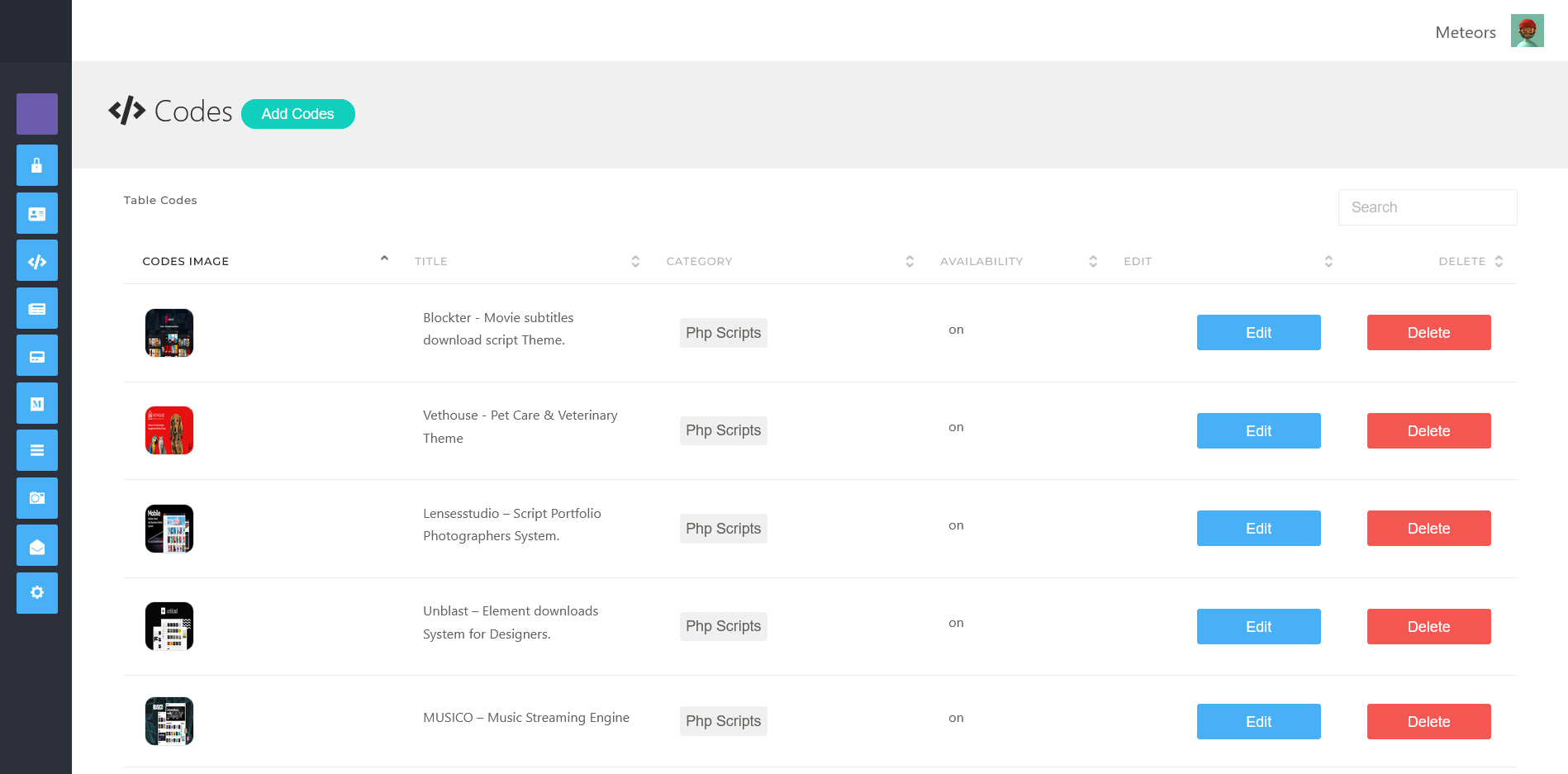Select the code brackets sidebar icon
1568x774 pixels.
(x=37, y=261)
